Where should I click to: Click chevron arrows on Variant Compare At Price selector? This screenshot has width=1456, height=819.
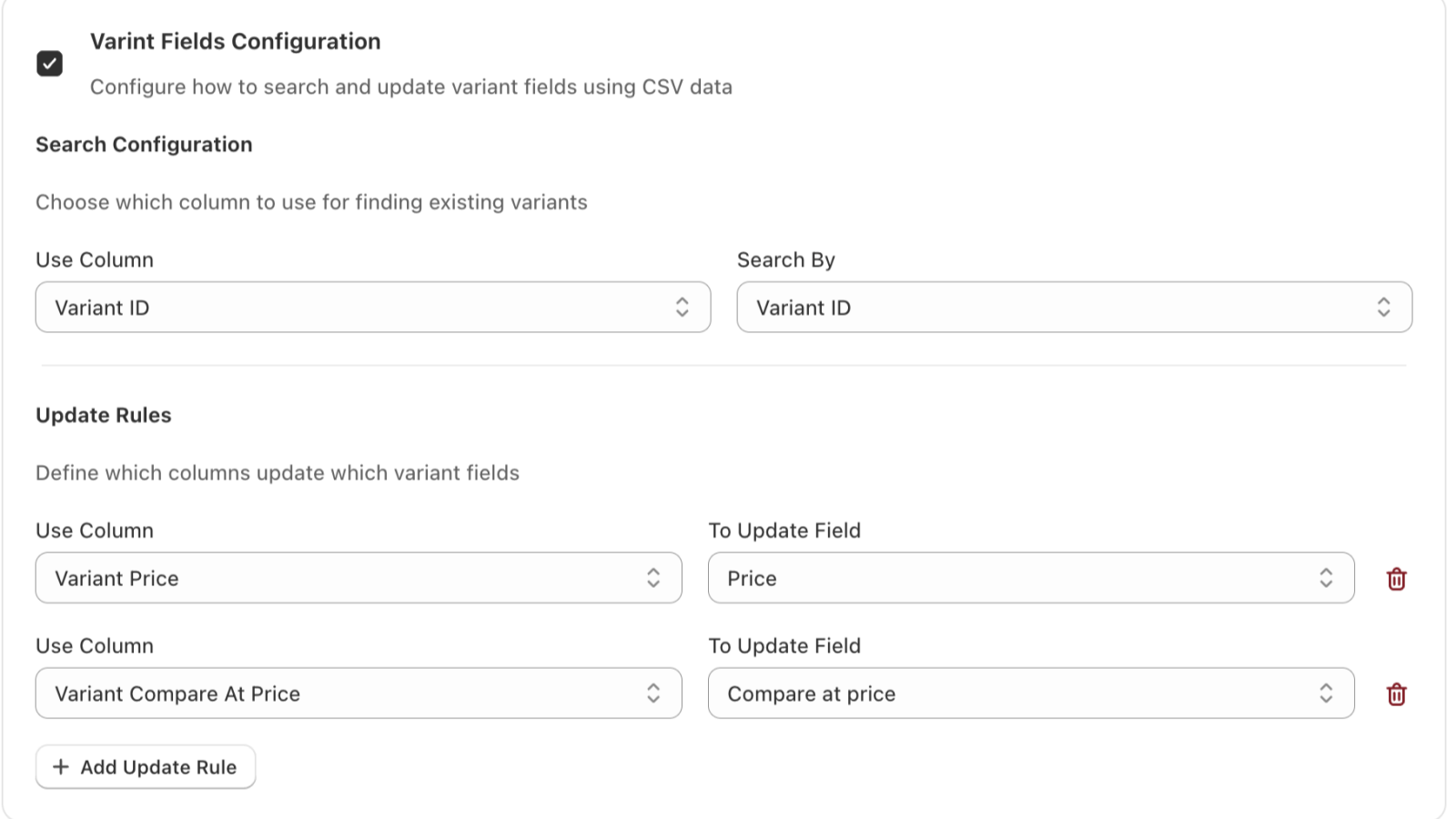point(653,693)
